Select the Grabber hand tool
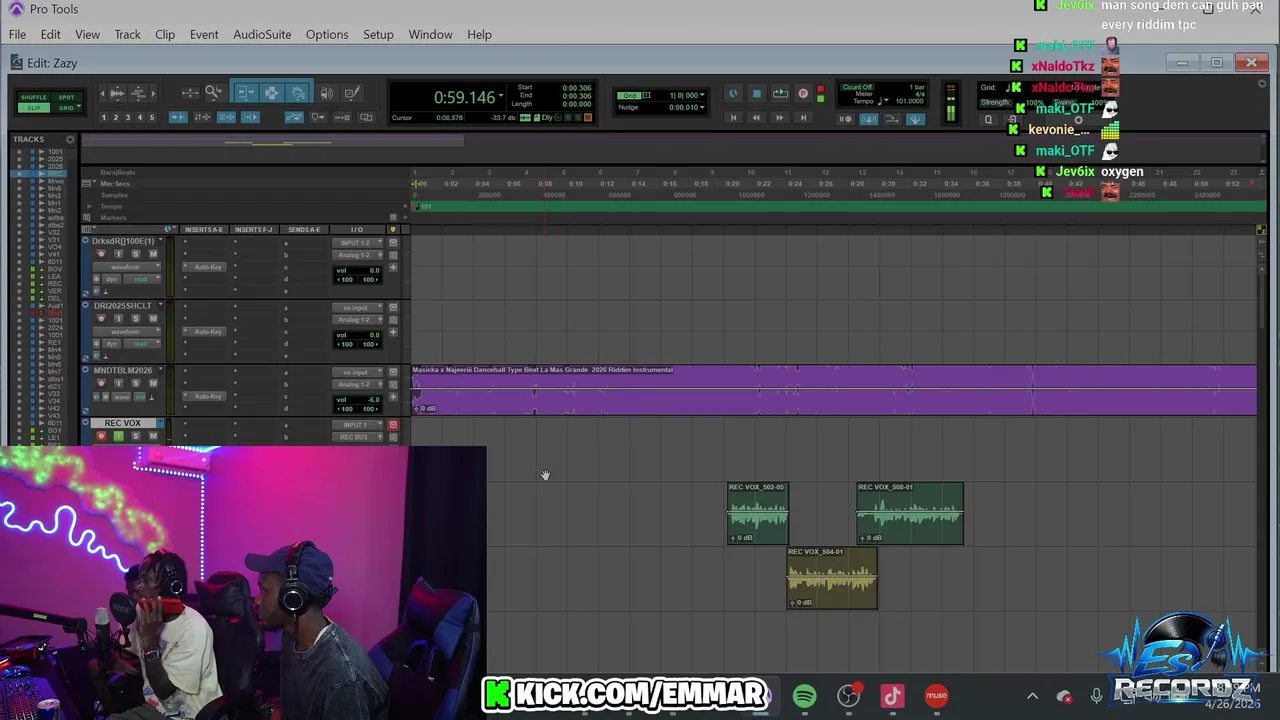 coord(297,92)
